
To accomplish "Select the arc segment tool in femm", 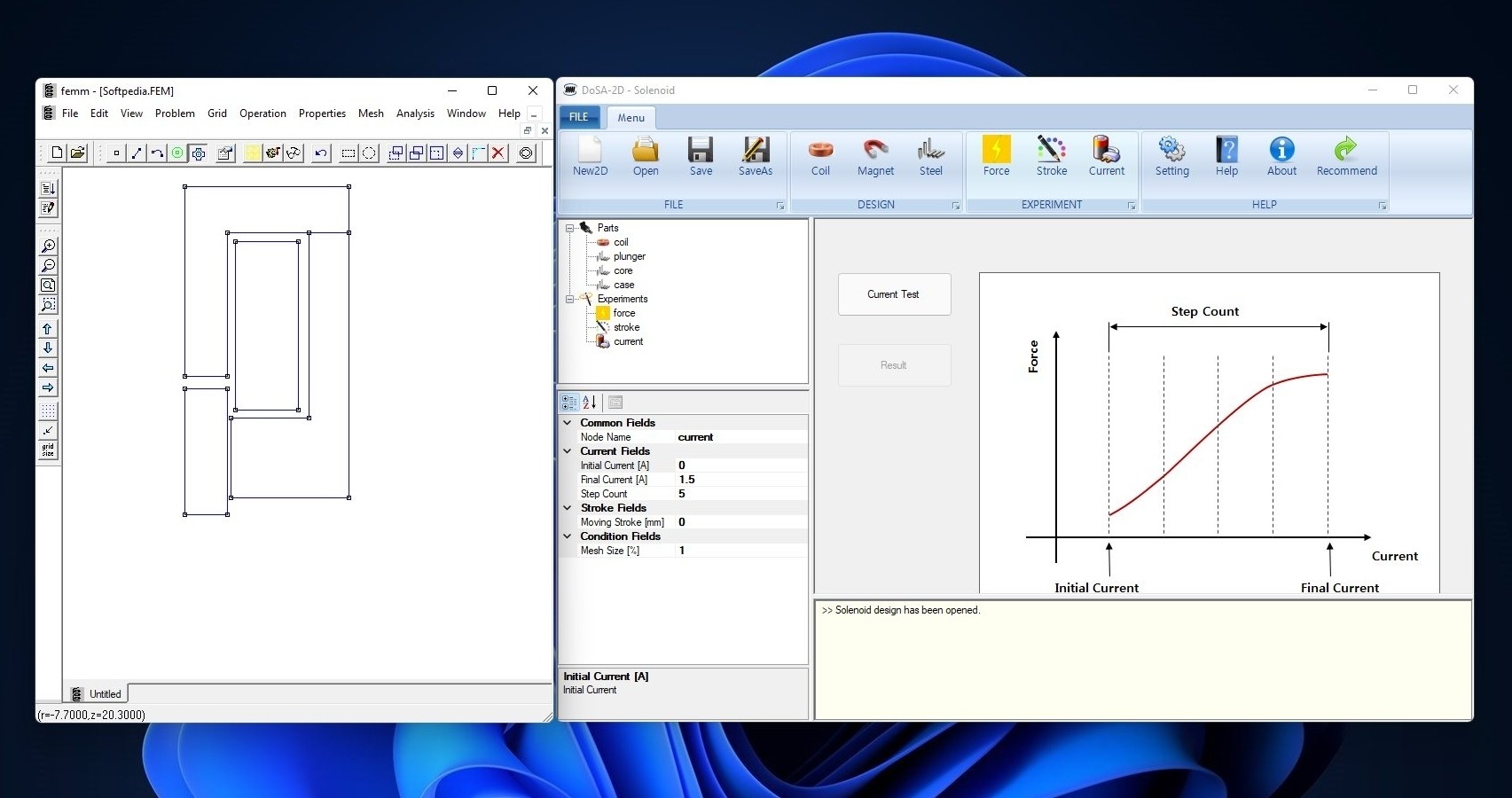I will pos(157,153).
